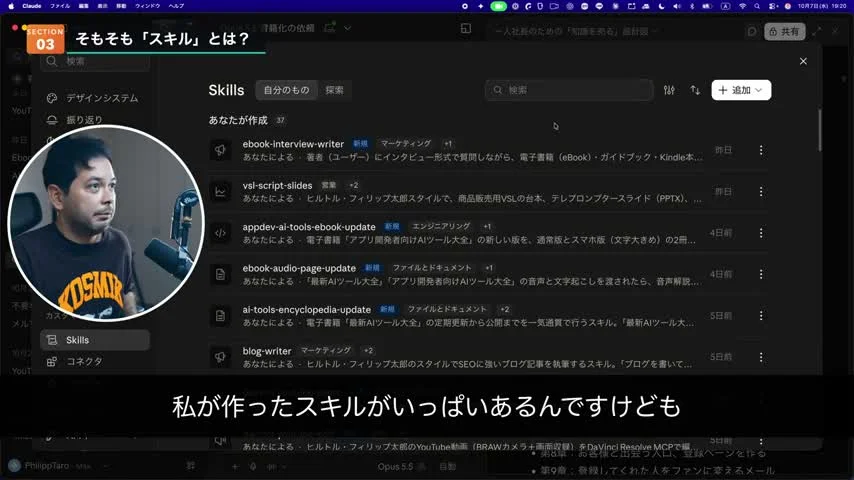Open デザインシステム in the sidebar
854x480 pixels.
click(x=95, y=98)
